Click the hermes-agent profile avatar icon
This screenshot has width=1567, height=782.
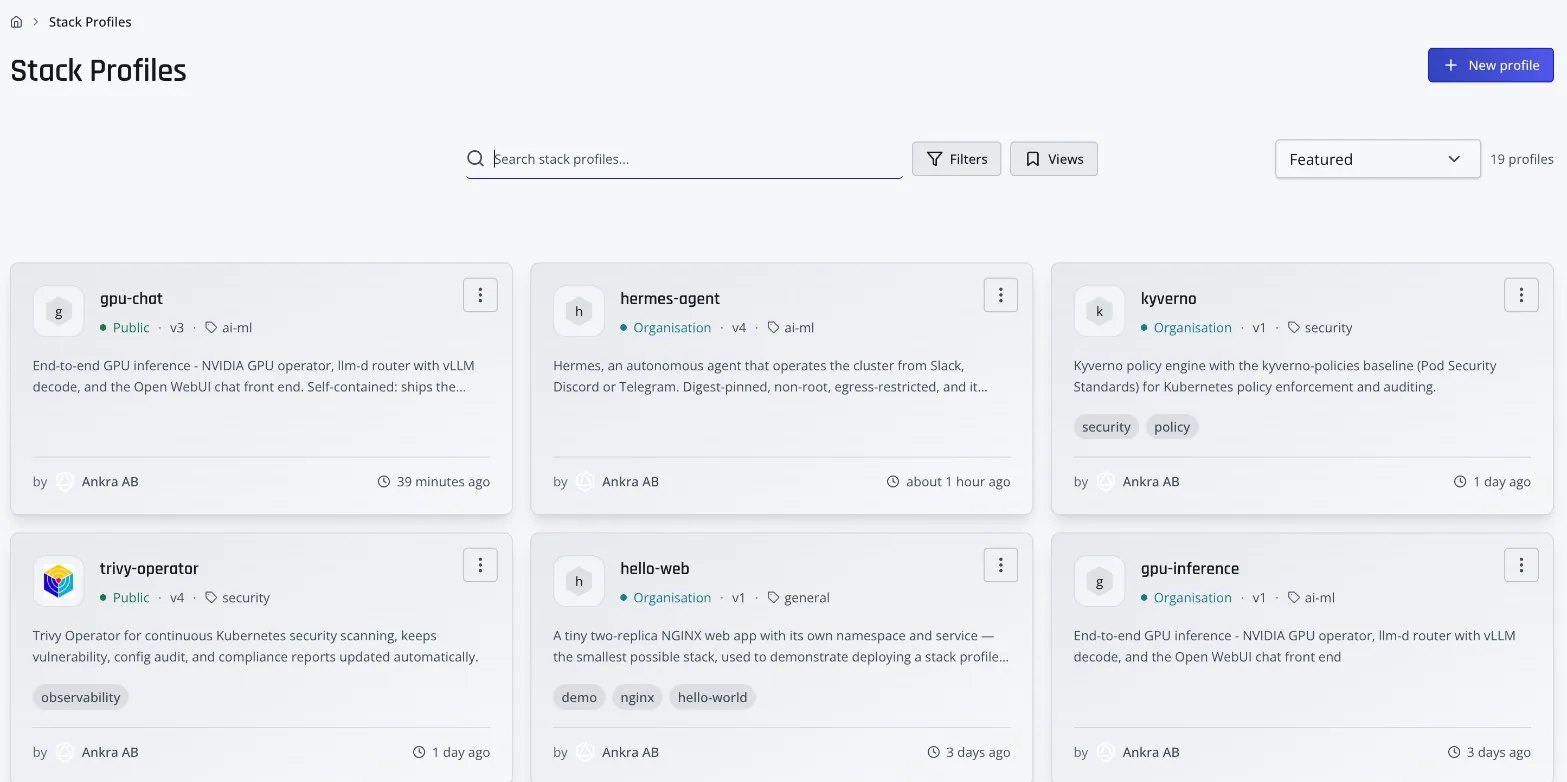(579, 311)
